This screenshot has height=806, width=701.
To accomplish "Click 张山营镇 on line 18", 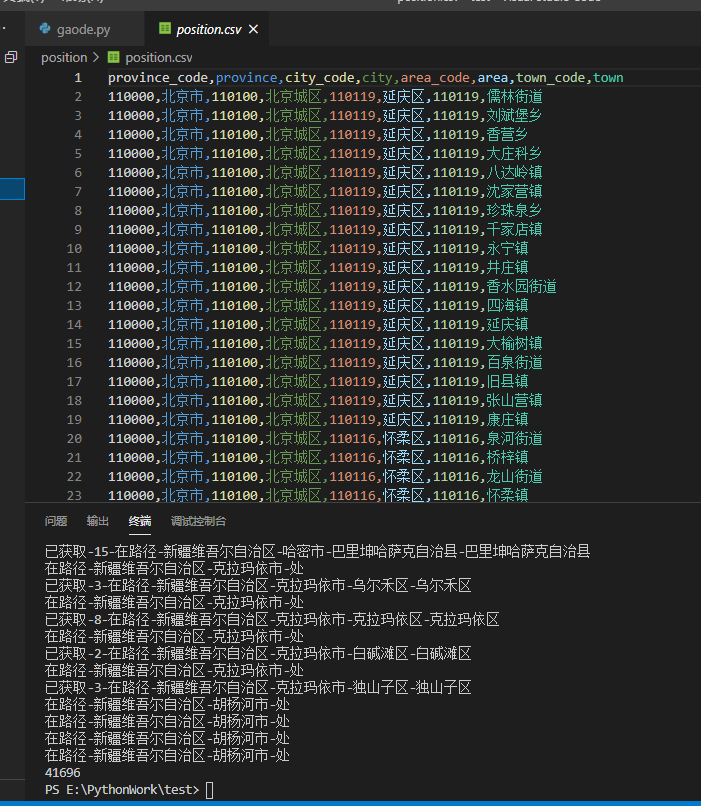I will (x=514, y=401).
